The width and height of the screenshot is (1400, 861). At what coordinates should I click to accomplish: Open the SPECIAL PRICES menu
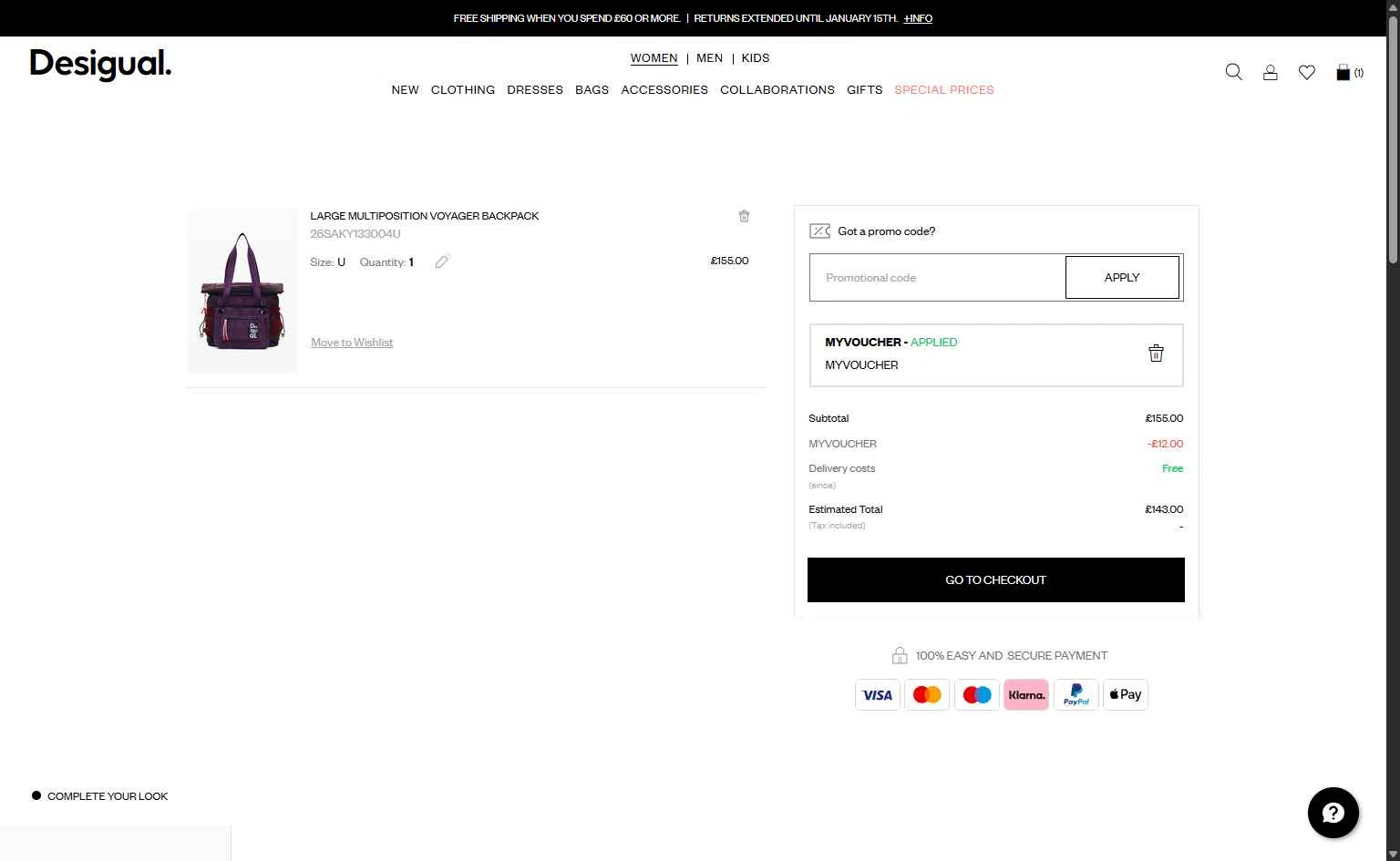[x=944, y=90]
